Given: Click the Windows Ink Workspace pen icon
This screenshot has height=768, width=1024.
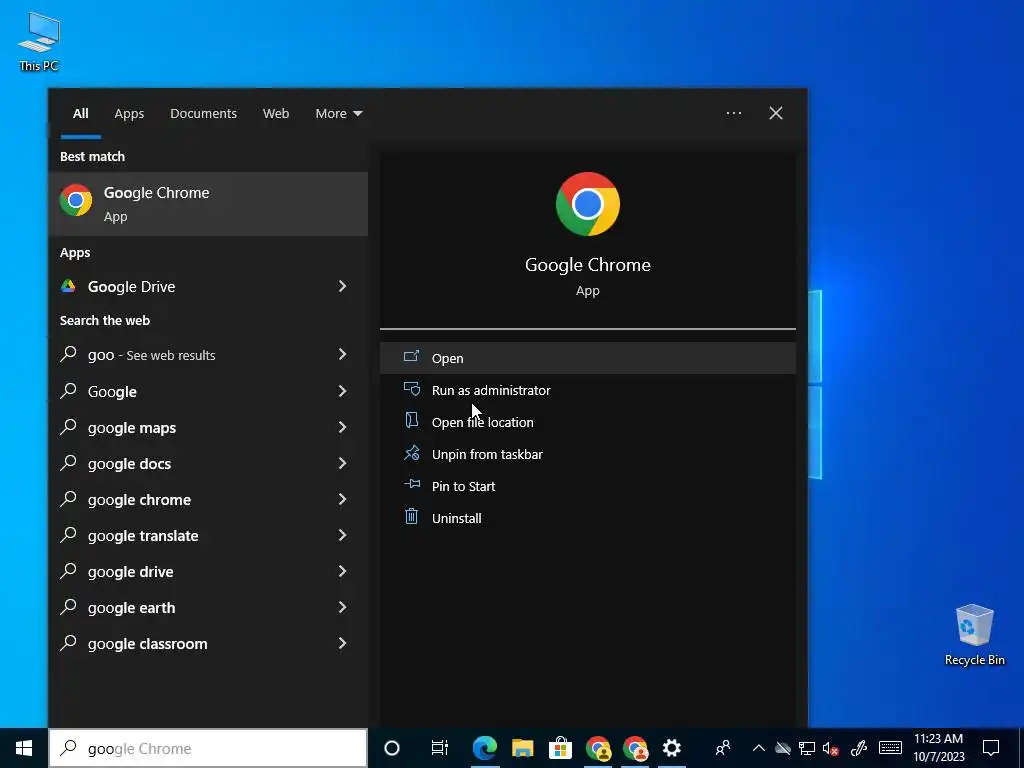Looking at the screenshot, I should [x=859, y=748].
